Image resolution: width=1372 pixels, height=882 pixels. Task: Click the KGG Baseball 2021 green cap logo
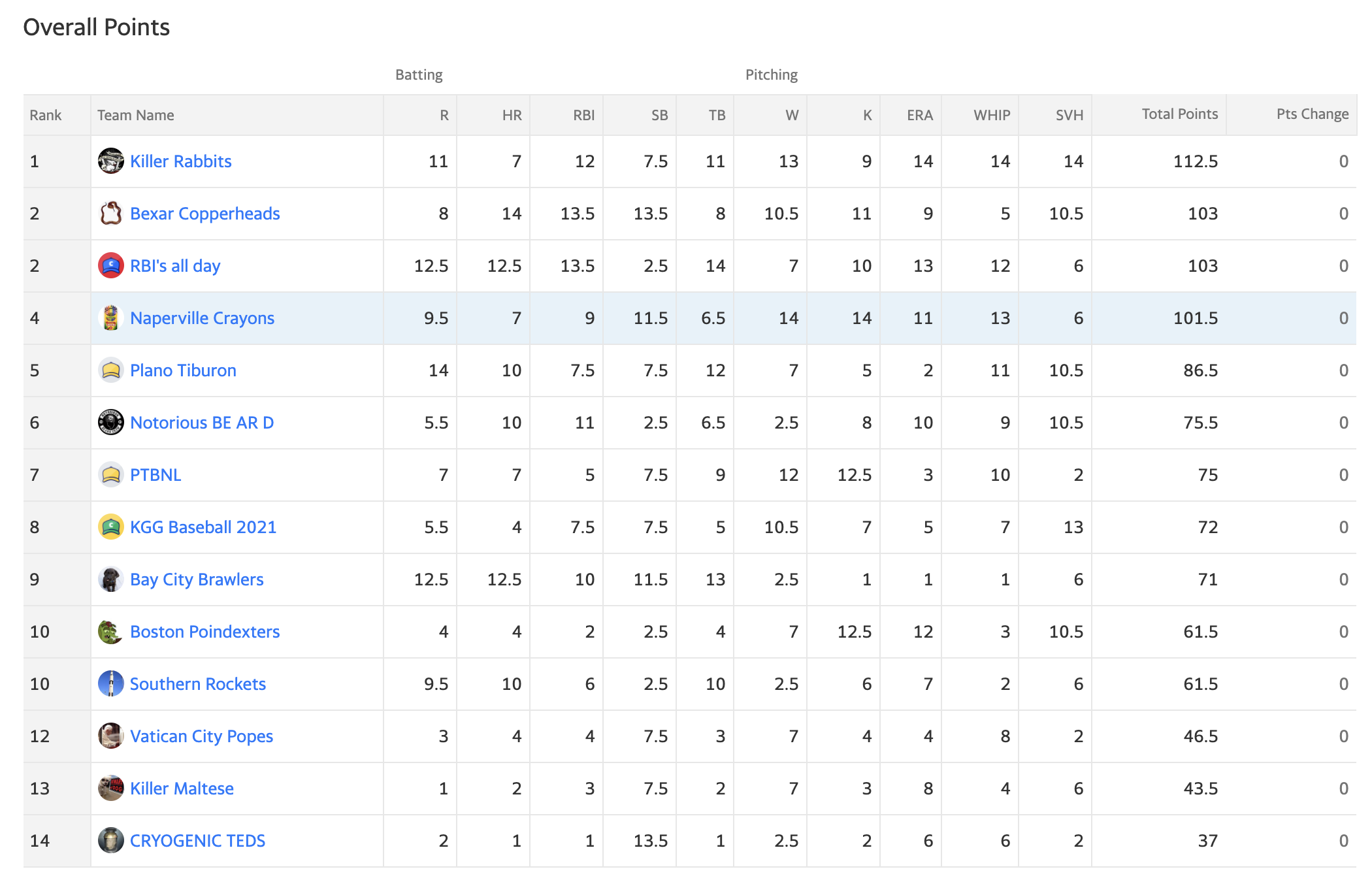pyautogui.click(x=110, y=527)
